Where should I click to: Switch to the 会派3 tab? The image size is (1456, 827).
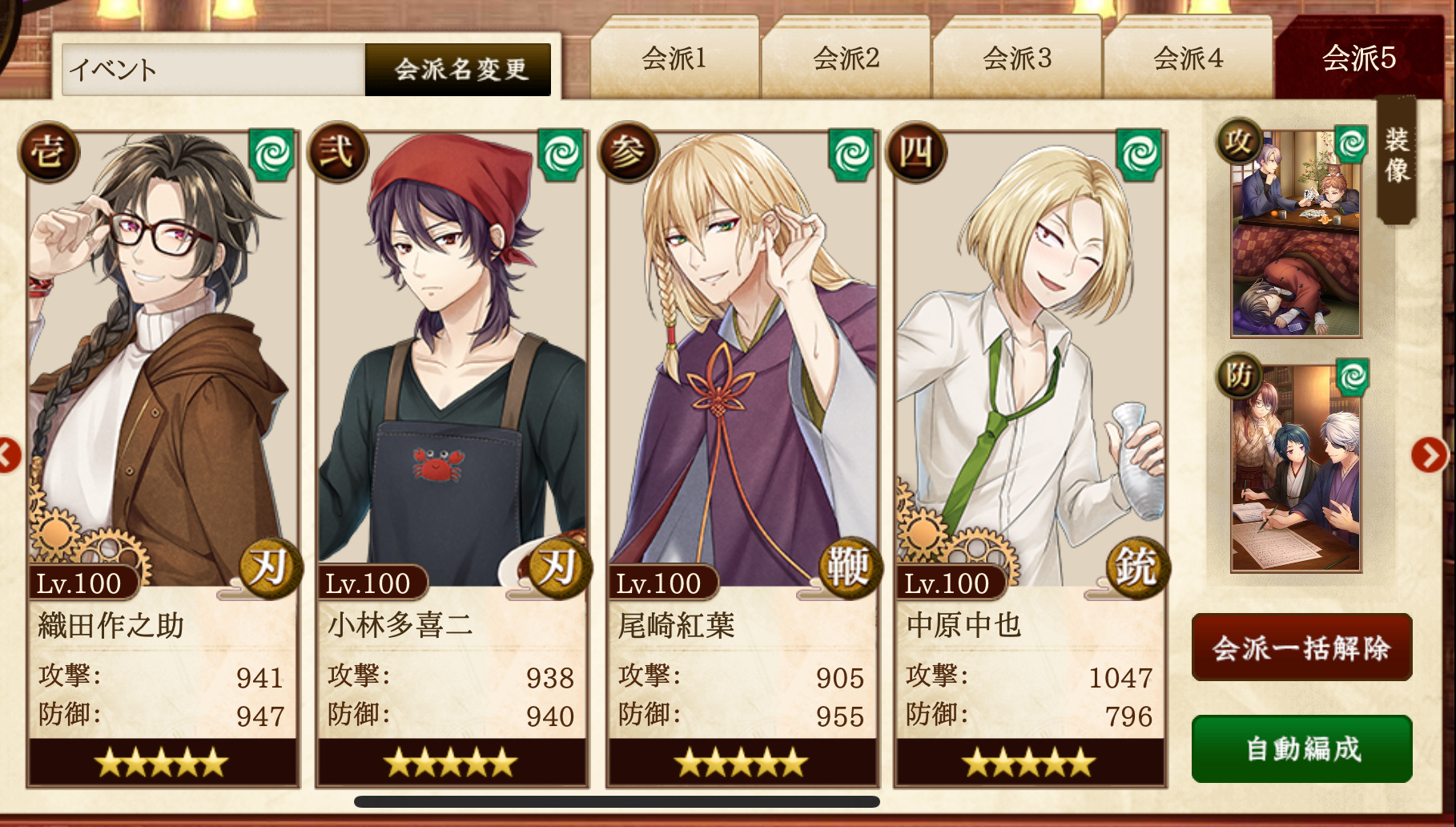click(x=1017, y=59)
